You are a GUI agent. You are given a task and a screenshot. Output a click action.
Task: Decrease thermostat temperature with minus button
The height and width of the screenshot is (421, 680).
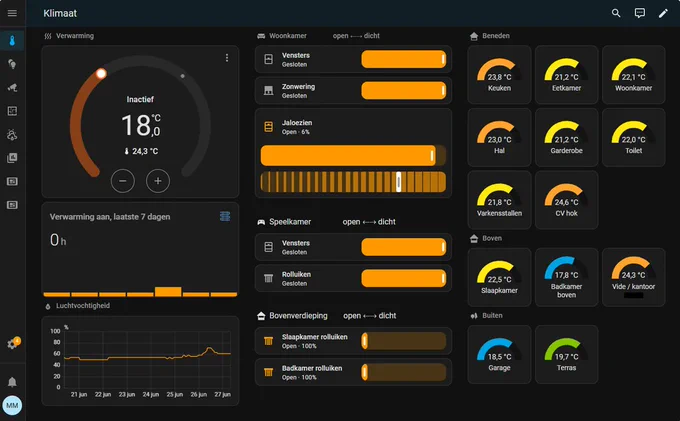coord(123,181)
